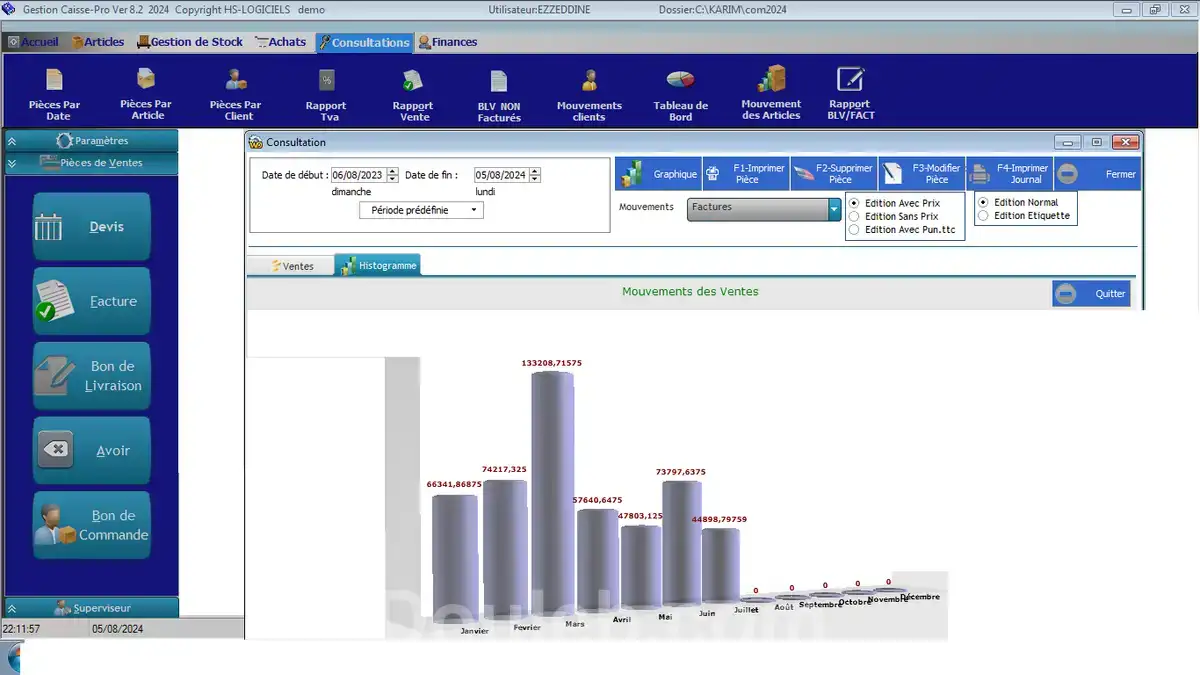The height and width of the screenshot is (675, 1200).
Task: Open Mouvements clients
Action: coord(589,92)
